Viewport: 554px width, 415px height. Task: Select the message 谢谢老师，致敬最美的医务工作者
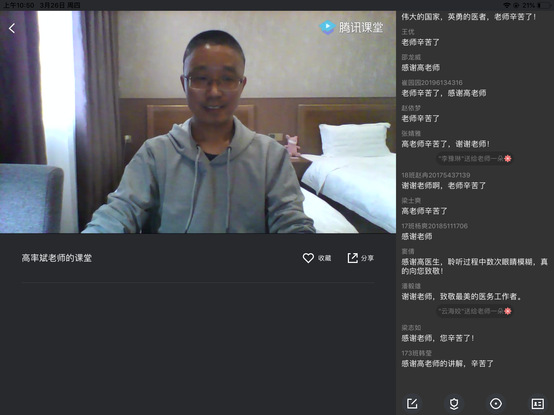pos(461,296)
